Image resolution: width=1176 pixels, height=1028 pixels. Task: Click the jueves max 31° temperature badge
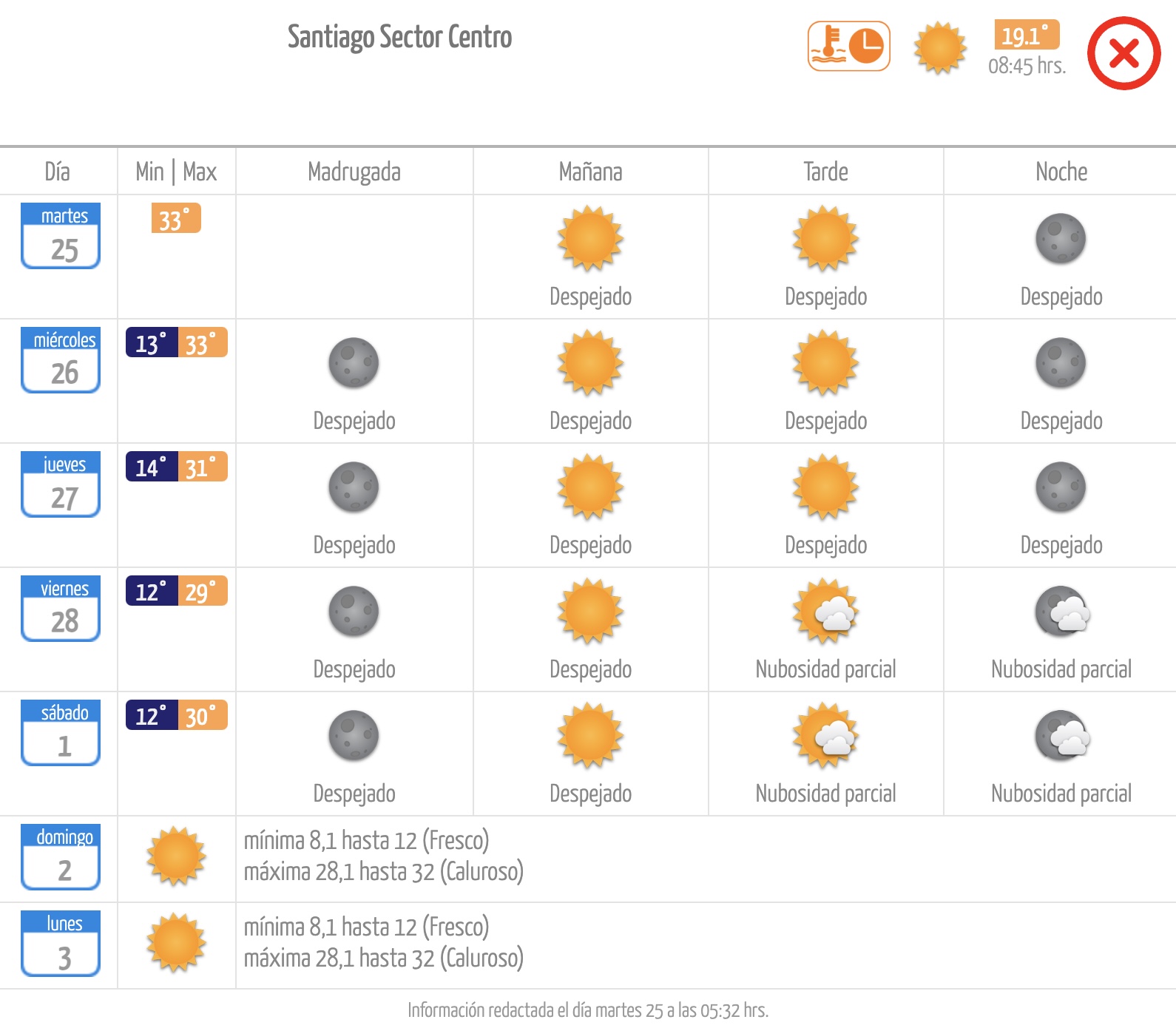(x=203, y=467)
